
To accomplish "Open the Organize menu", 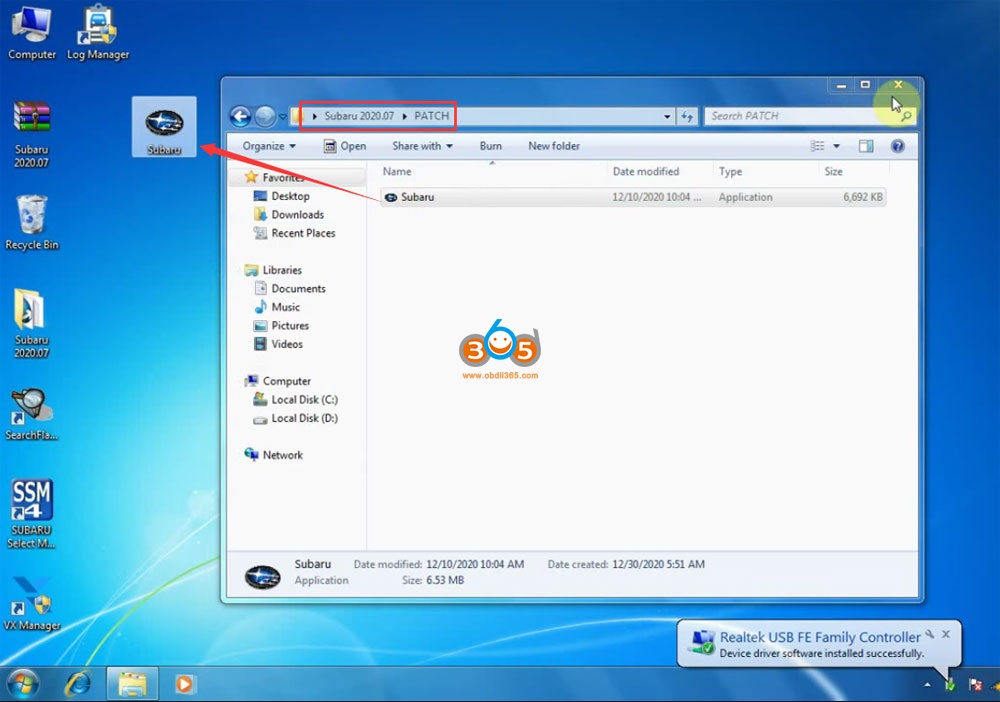I will pyautogui.click(x=268, y=146).
